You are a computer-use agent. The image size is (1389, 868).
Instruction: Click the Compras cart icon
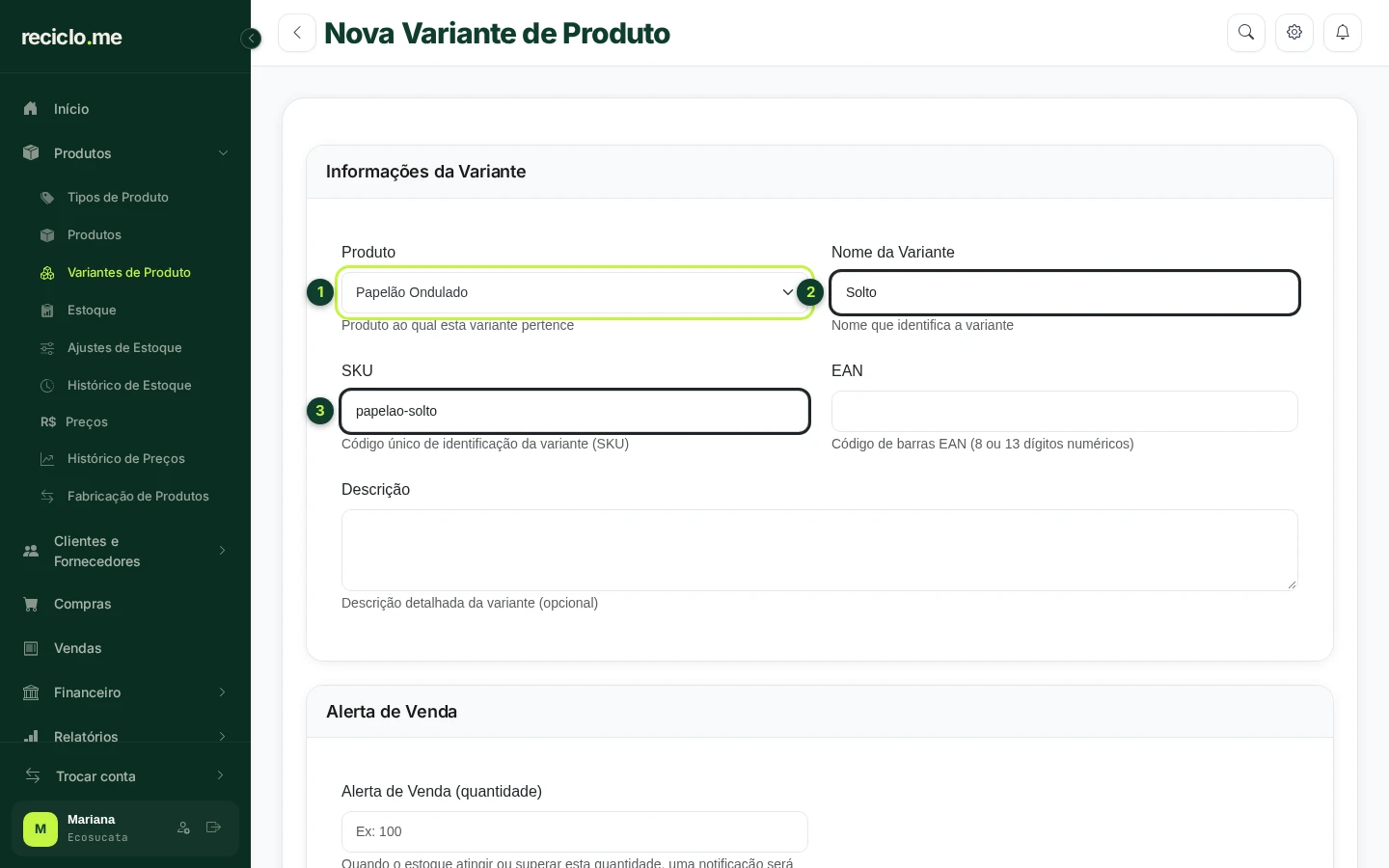click(31, 604)
